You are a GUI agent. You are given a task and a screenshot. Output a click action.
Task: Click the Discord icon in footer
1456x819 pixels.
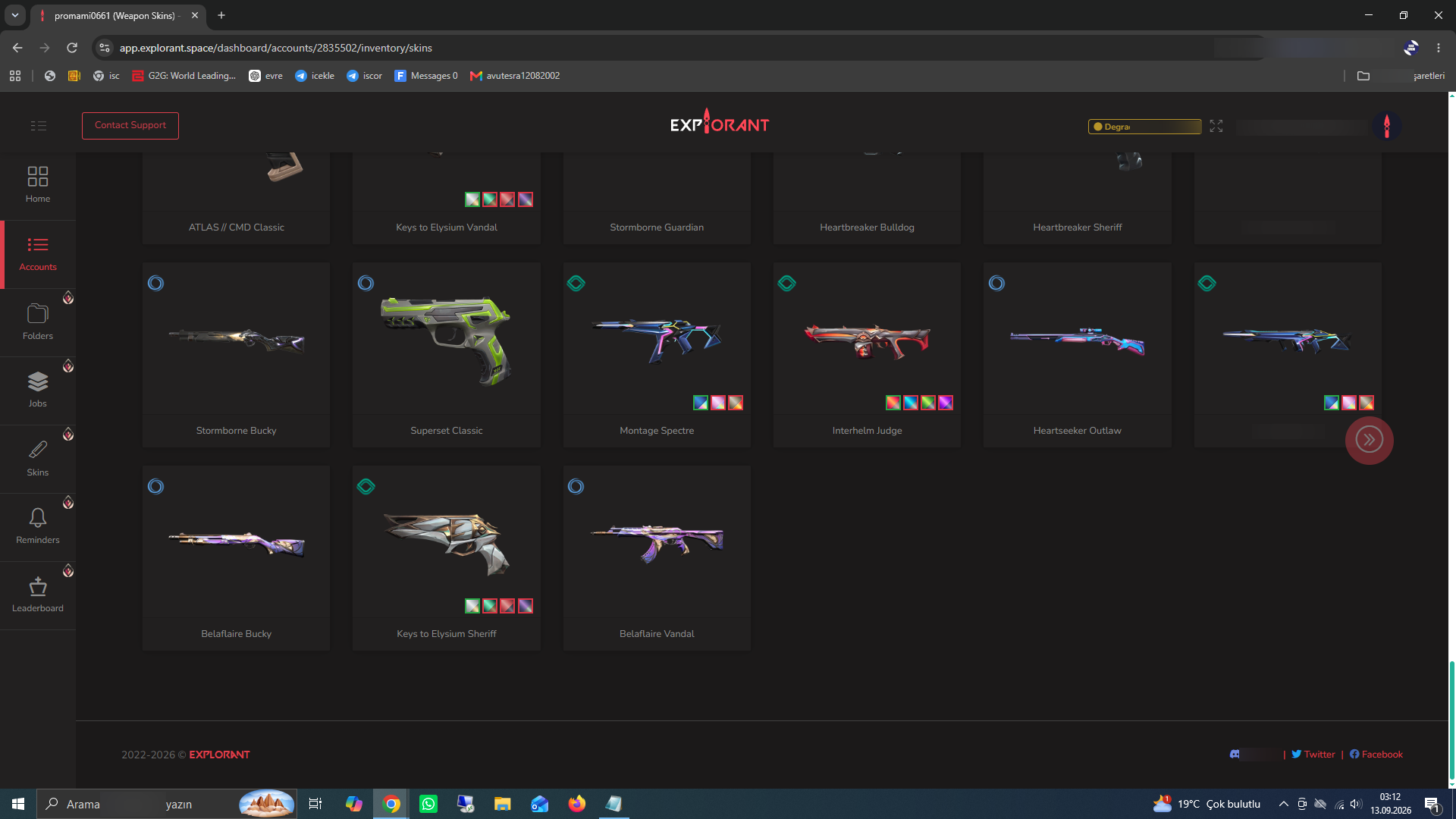(x=1235, y=755)
